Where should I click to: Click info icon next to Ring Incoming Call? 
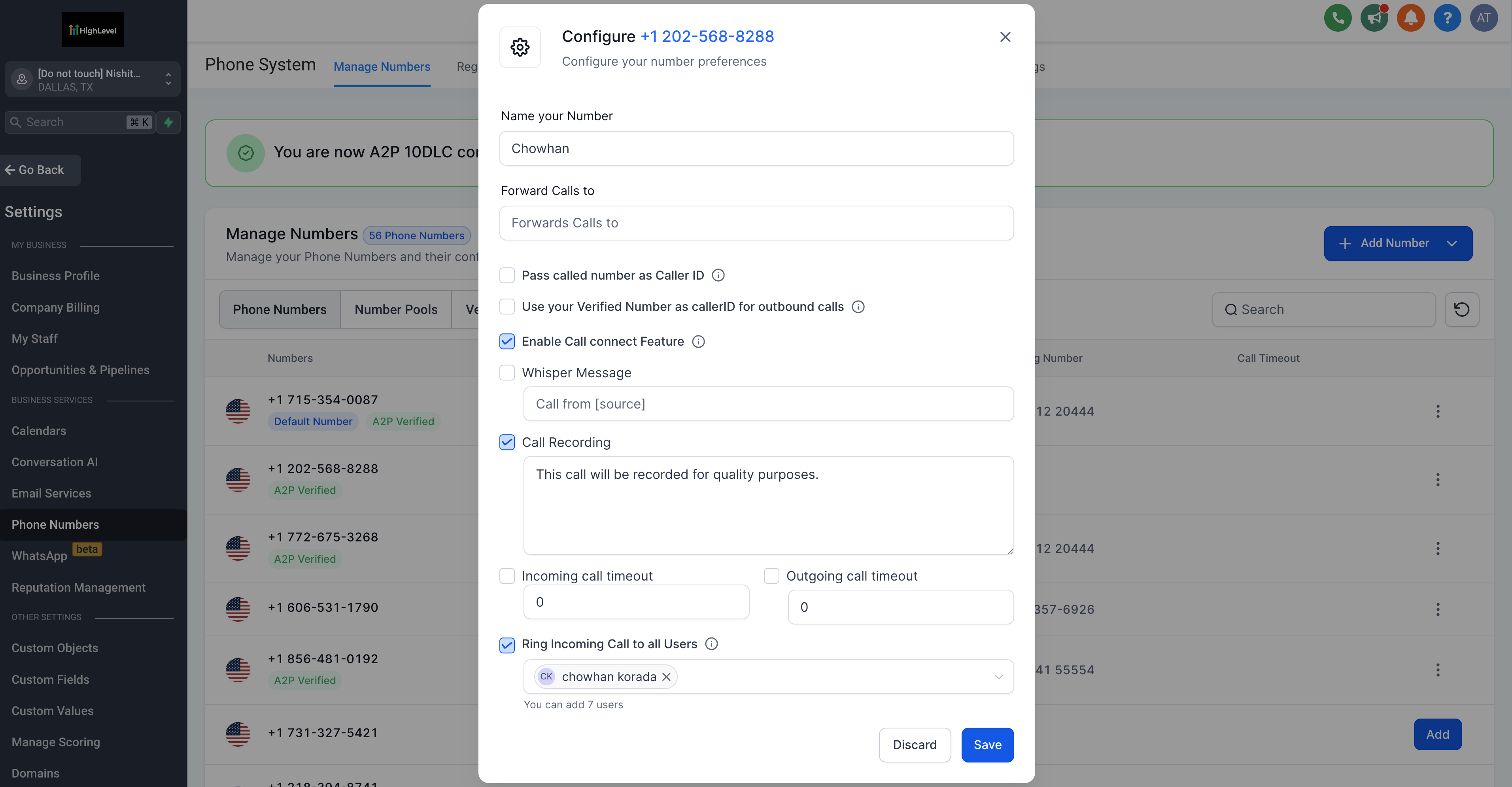click(711, 644)
